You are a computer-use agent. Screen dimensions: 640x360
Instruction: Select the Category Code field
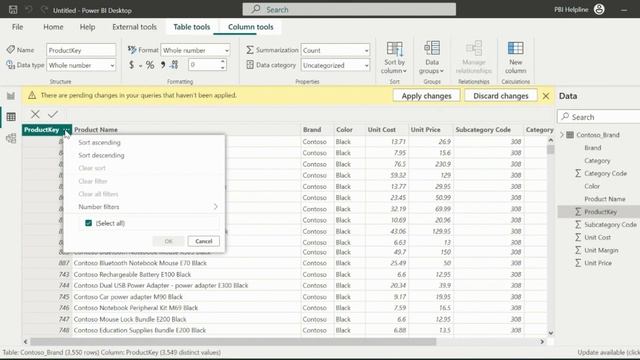(x=605, y=173)
